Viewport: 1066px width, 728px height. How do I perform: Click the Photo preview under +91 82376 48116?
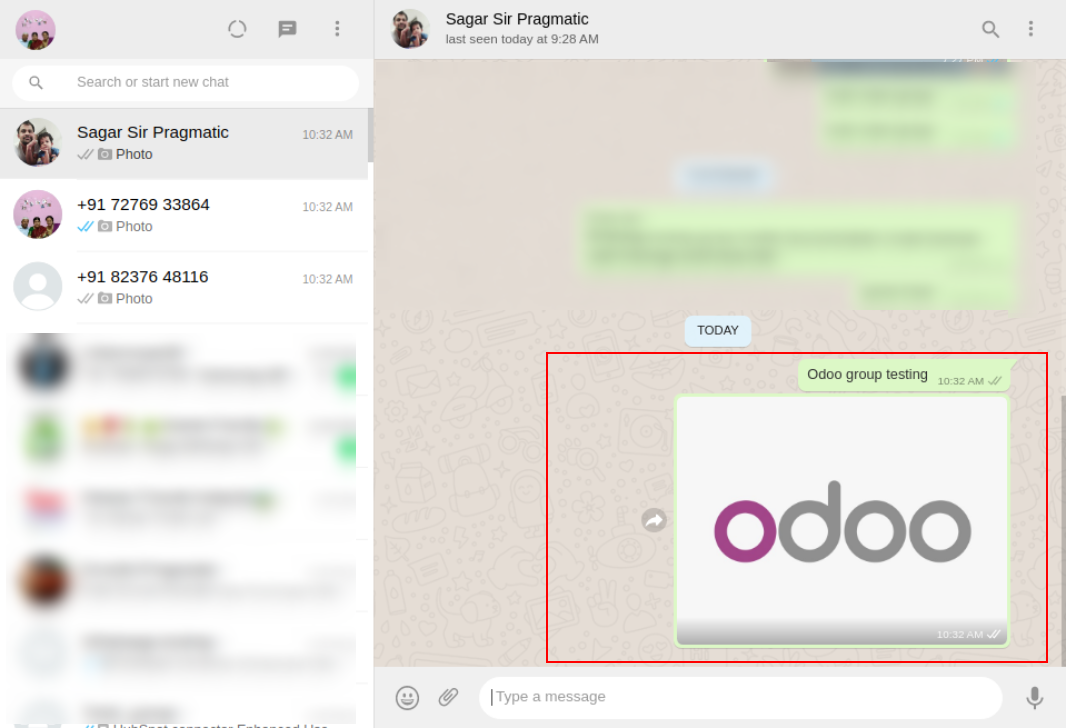click(134, 298)
